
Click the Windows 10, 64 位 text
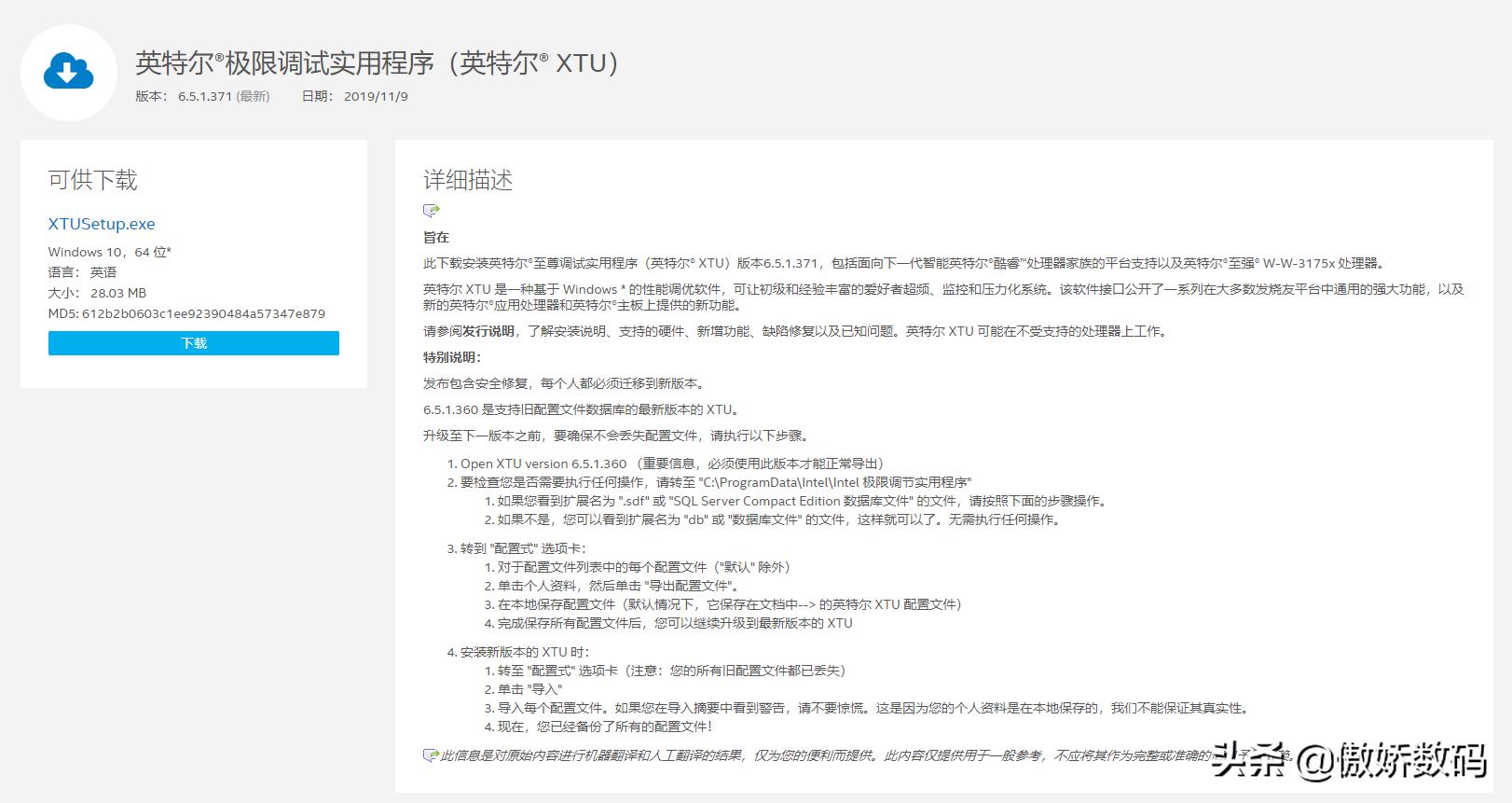click(110, 252)
